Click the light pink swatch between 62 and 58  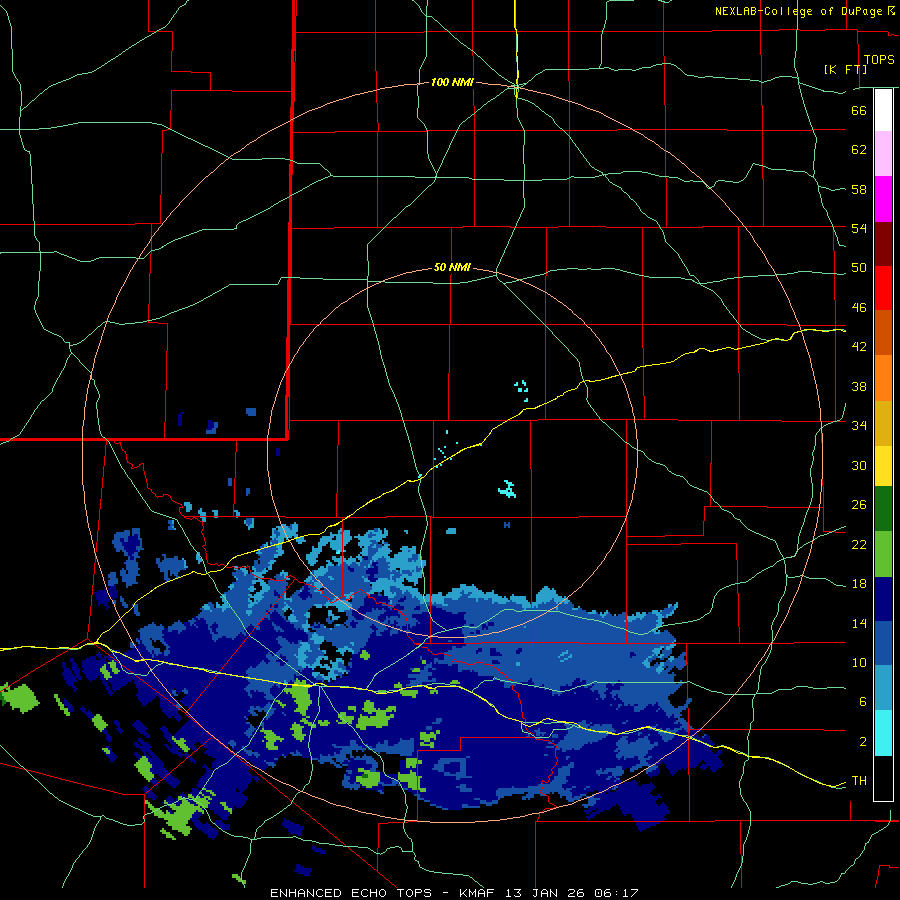coord(883,153)
